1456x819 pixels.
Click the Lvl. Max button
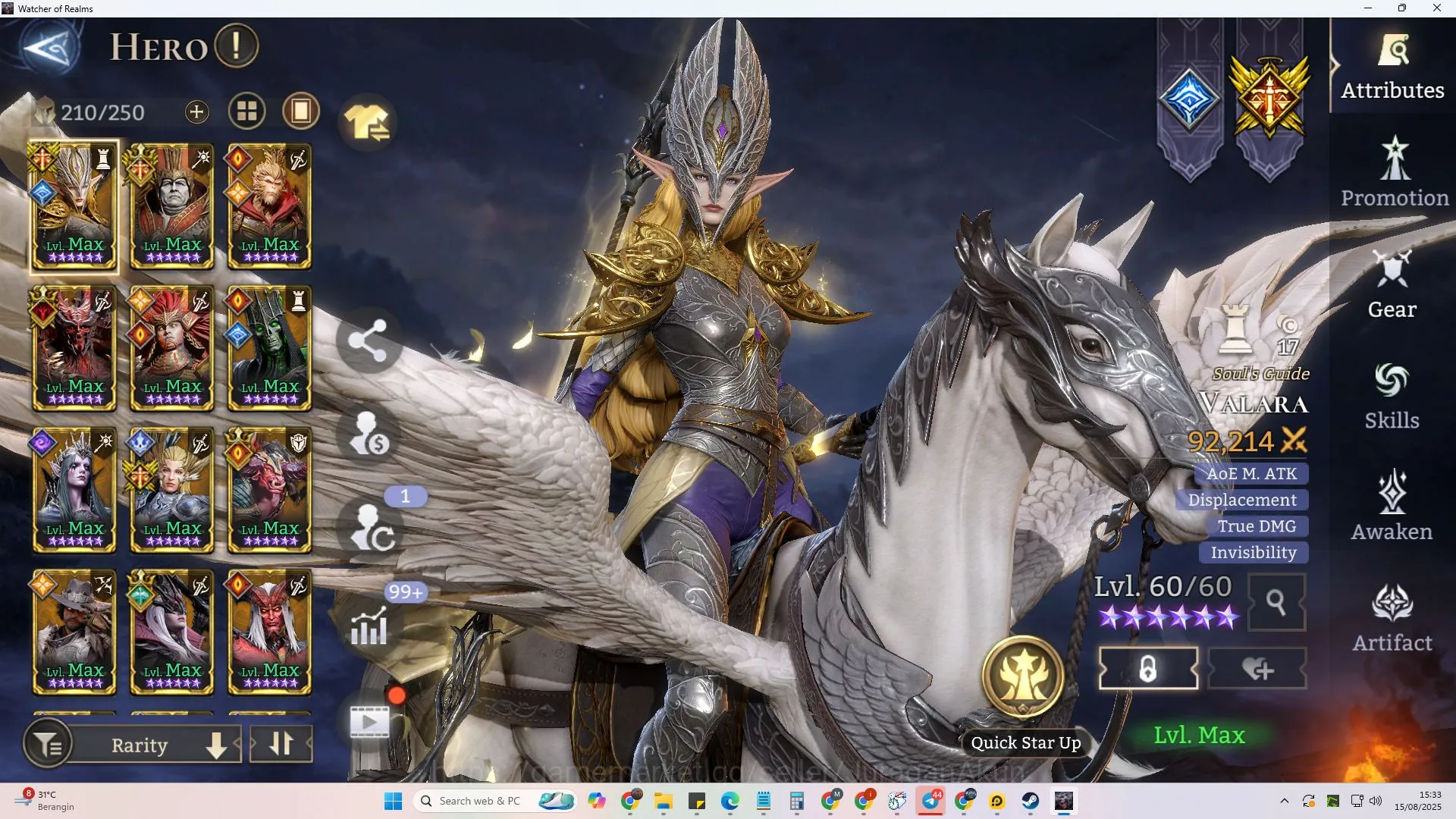[x=1199, y=735]
